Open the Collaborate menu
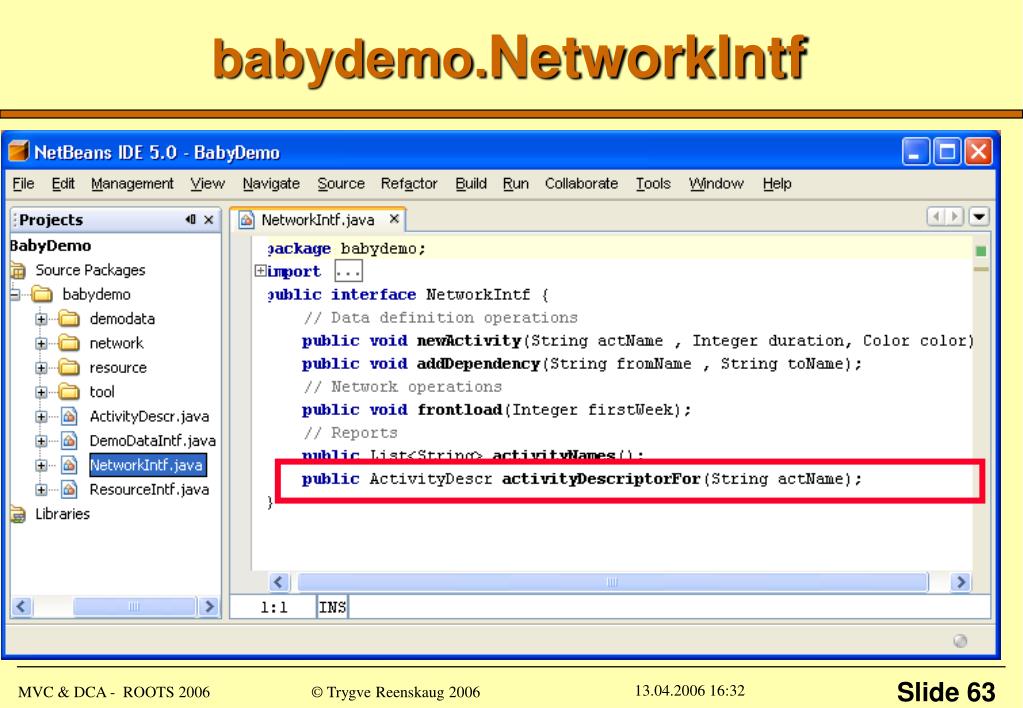The width and height of the screenshot is (1023, 708). coord(581,184)
